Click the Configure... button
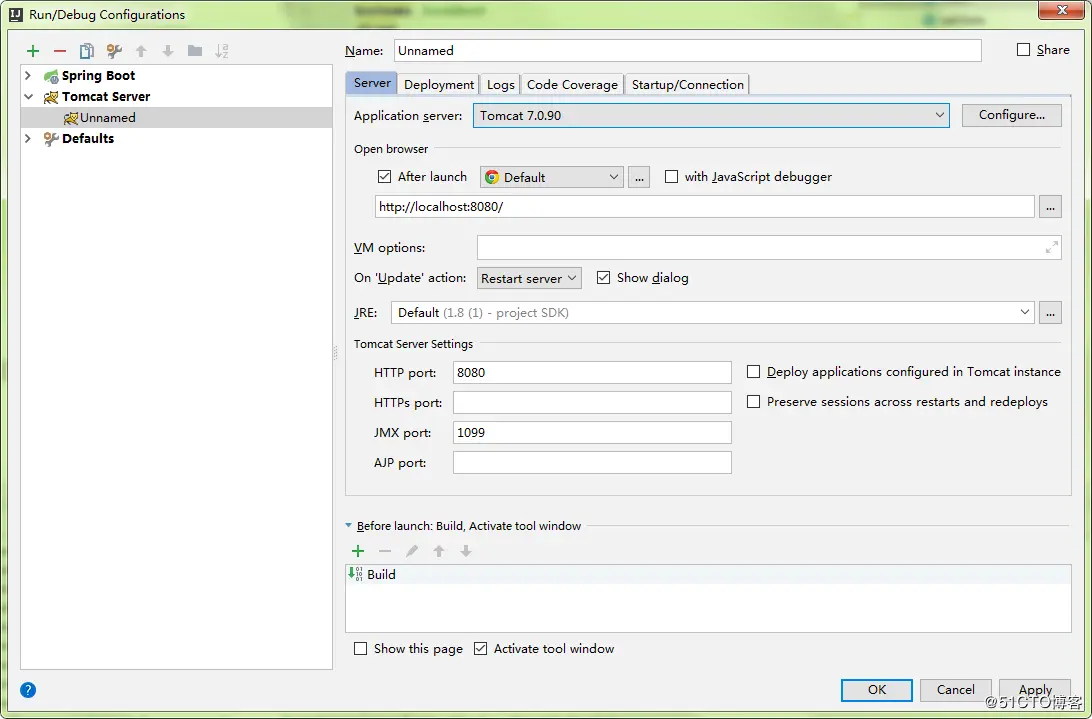 point(1012,115)
